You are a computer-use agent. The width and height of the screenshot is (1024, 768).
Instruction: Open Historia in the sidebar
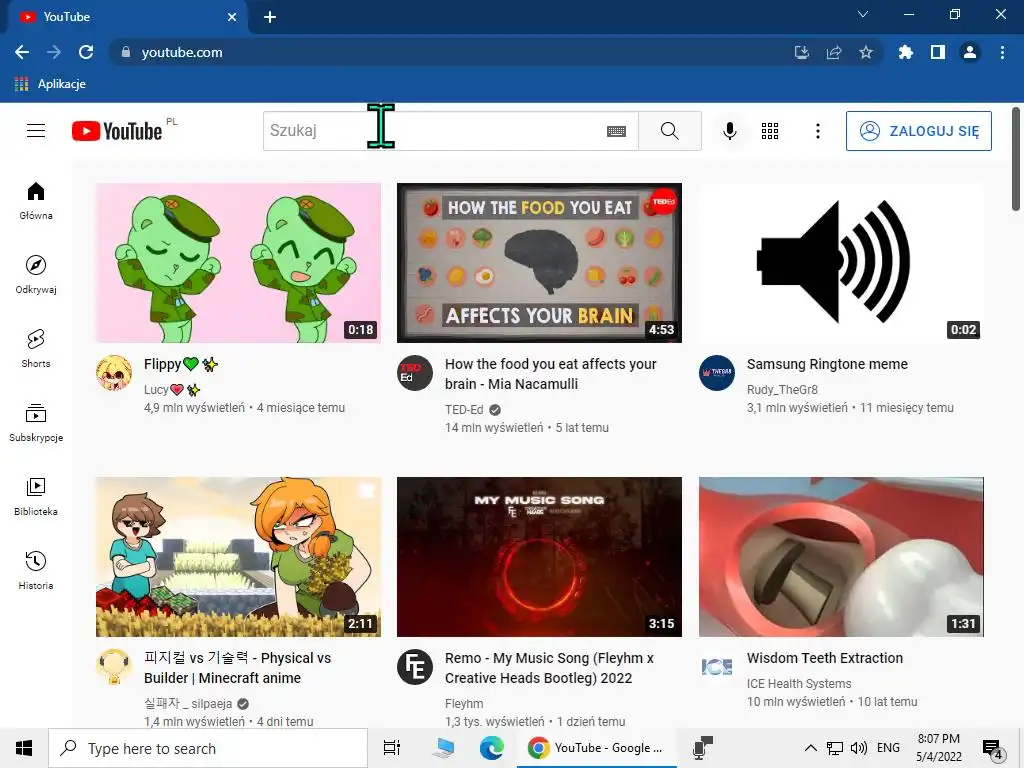[x=36, y=571]
